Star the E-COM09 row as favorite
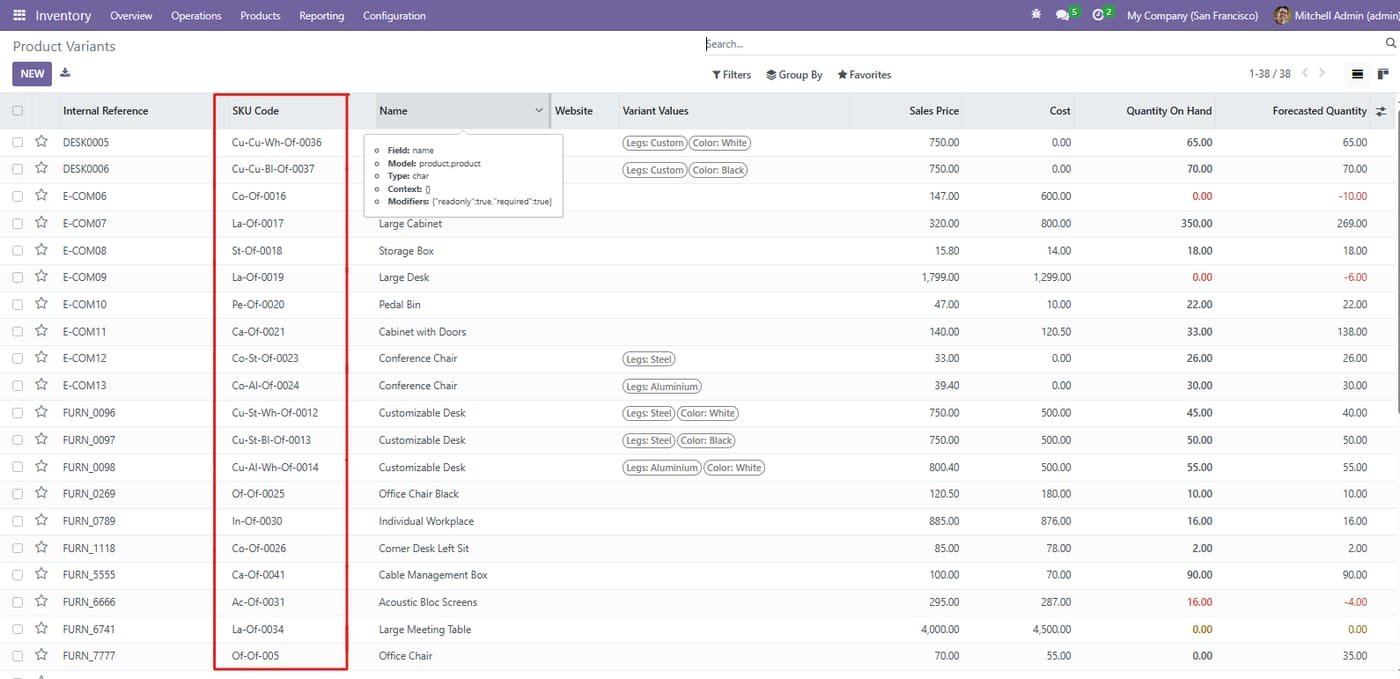The width and height of the screenshot is (1400, 679). tap(41, 276)
